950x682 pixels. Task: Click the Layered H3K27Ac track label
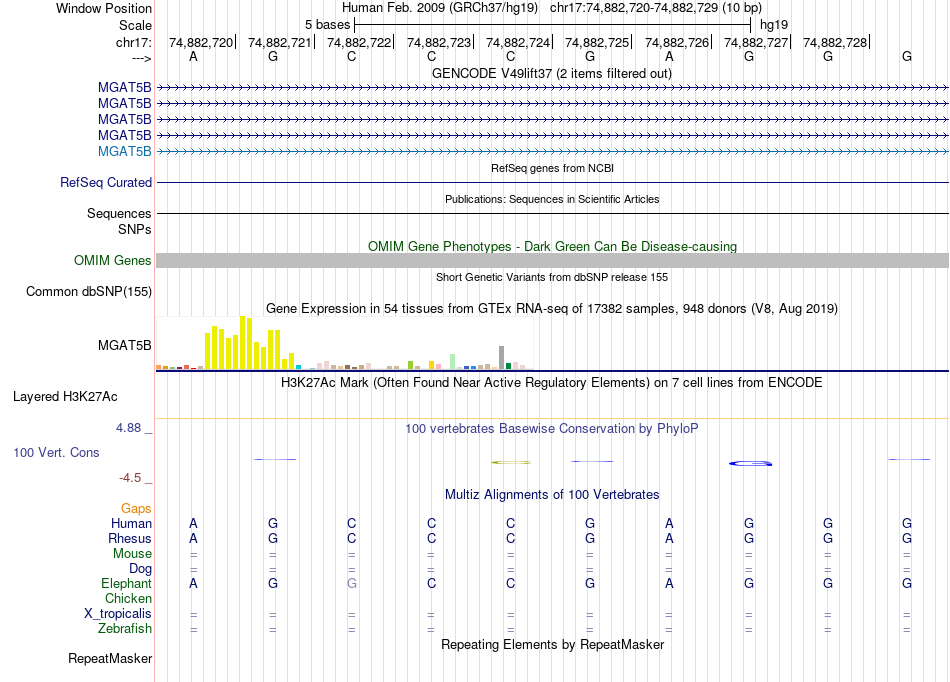coord(65,397)
